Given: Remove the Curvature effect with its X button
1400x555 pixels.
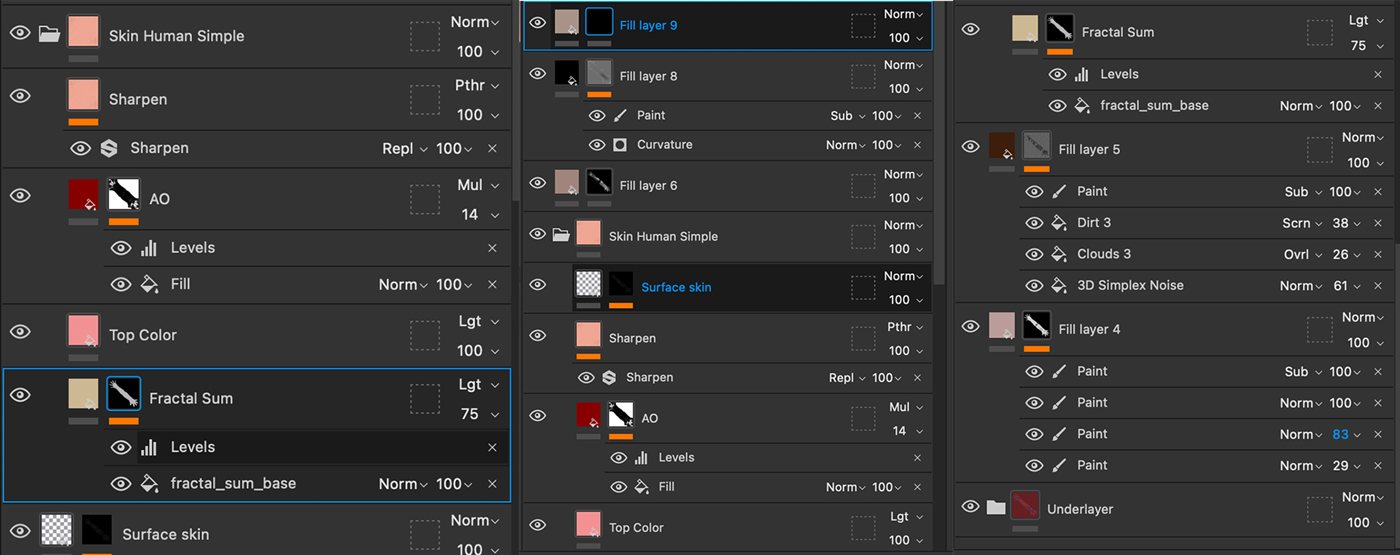Looking at the screenshot, I should click(x=918, y=145).
